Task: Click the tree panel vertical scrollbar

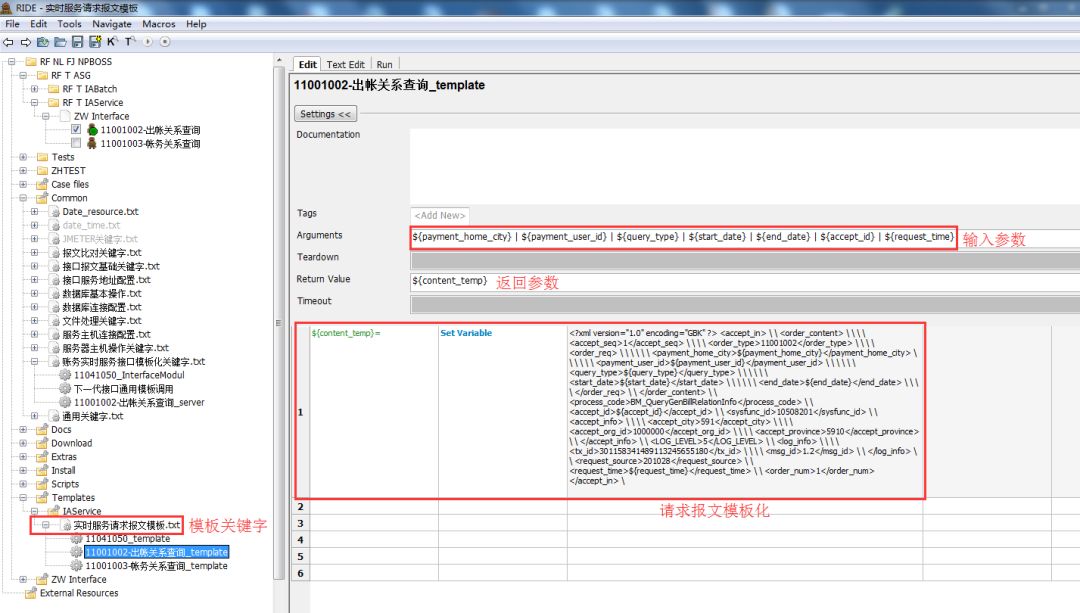Action: pyautogui.click(x=278, y=324)
